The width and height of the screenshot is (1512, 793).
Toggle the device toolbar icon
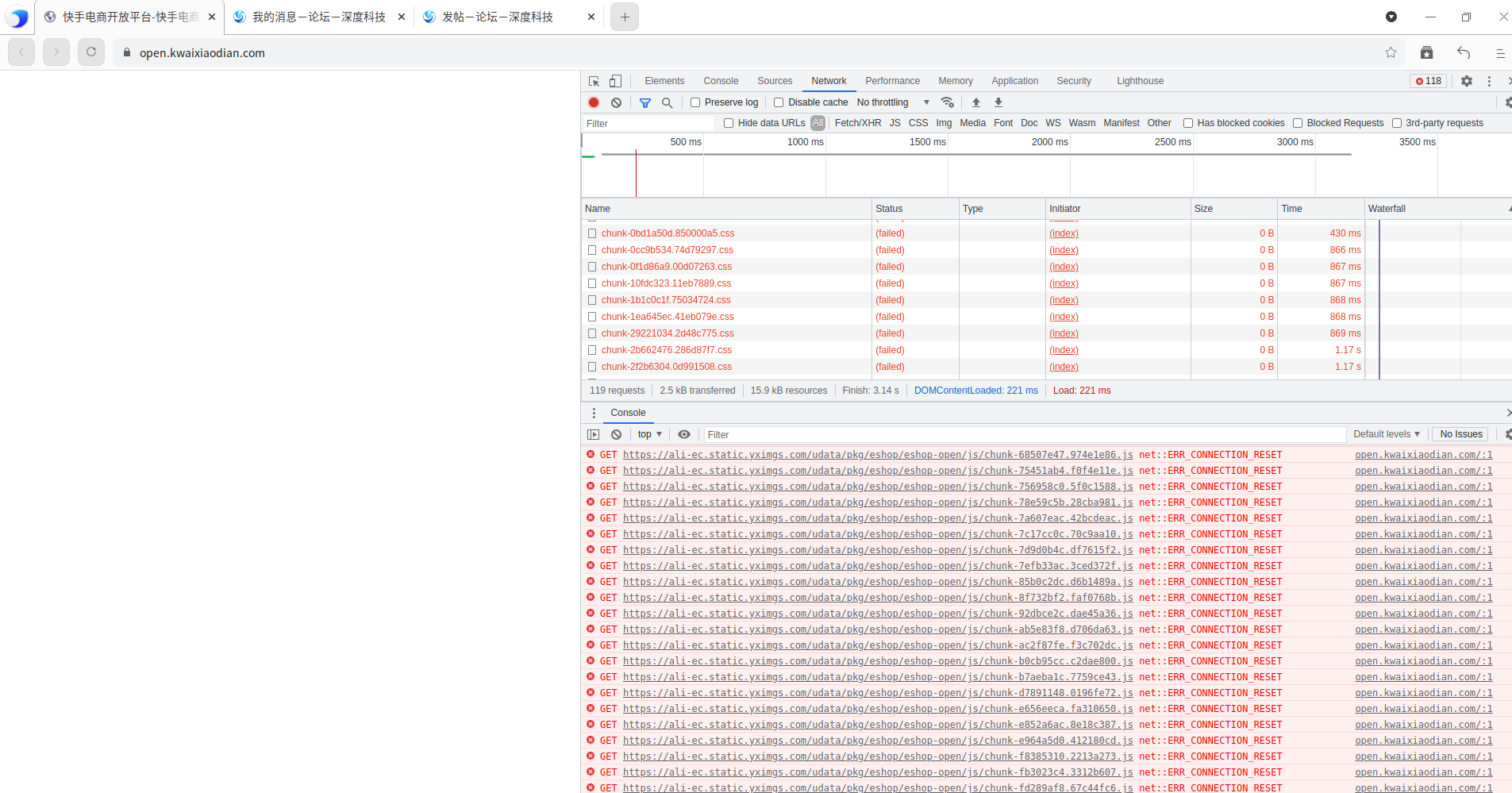615,81
